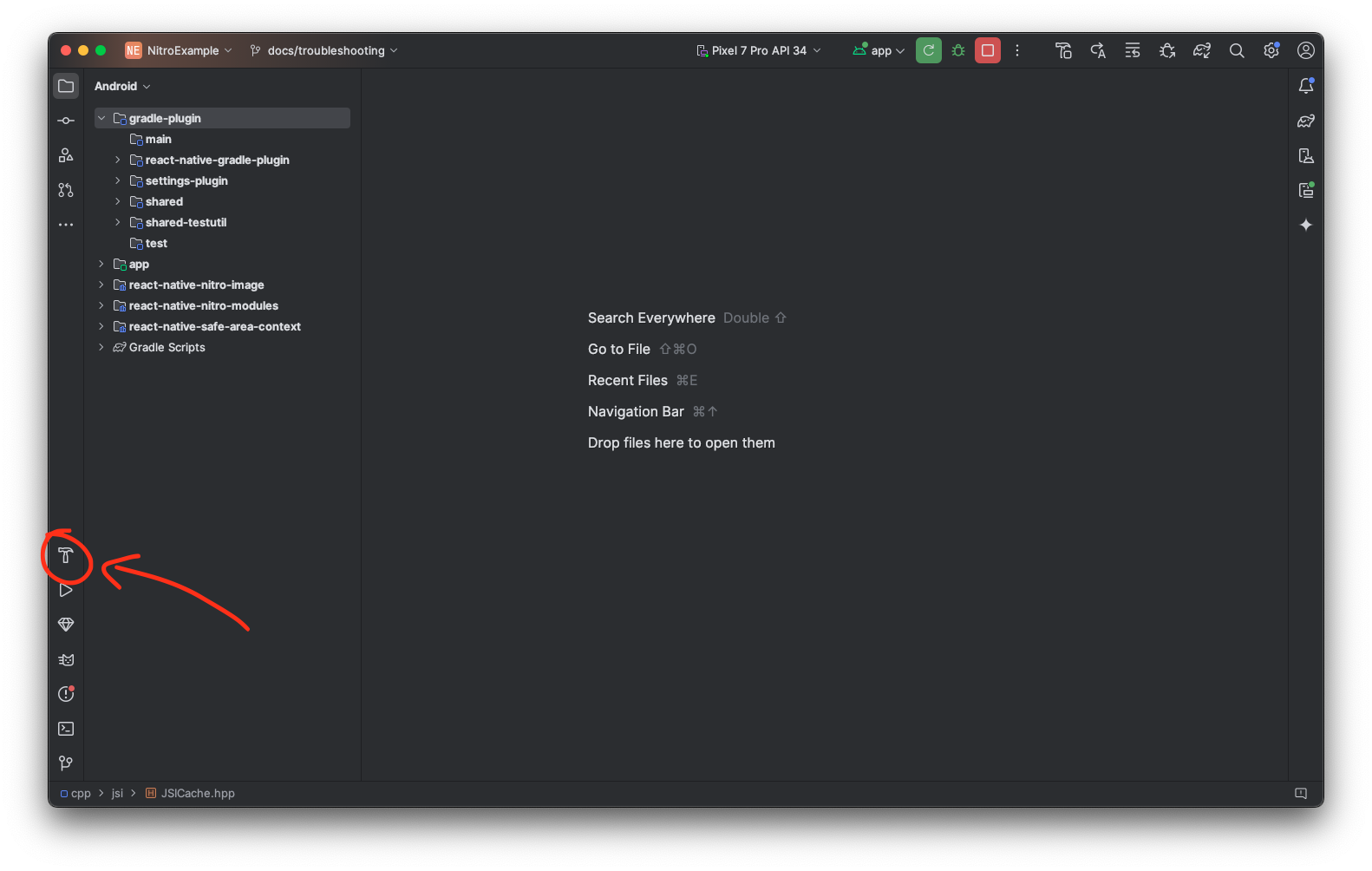Image resolution: width=1372 pixels, height=871 pixels.
Task: Expand the react-native-nitro-image module
Action: (101, 285)
